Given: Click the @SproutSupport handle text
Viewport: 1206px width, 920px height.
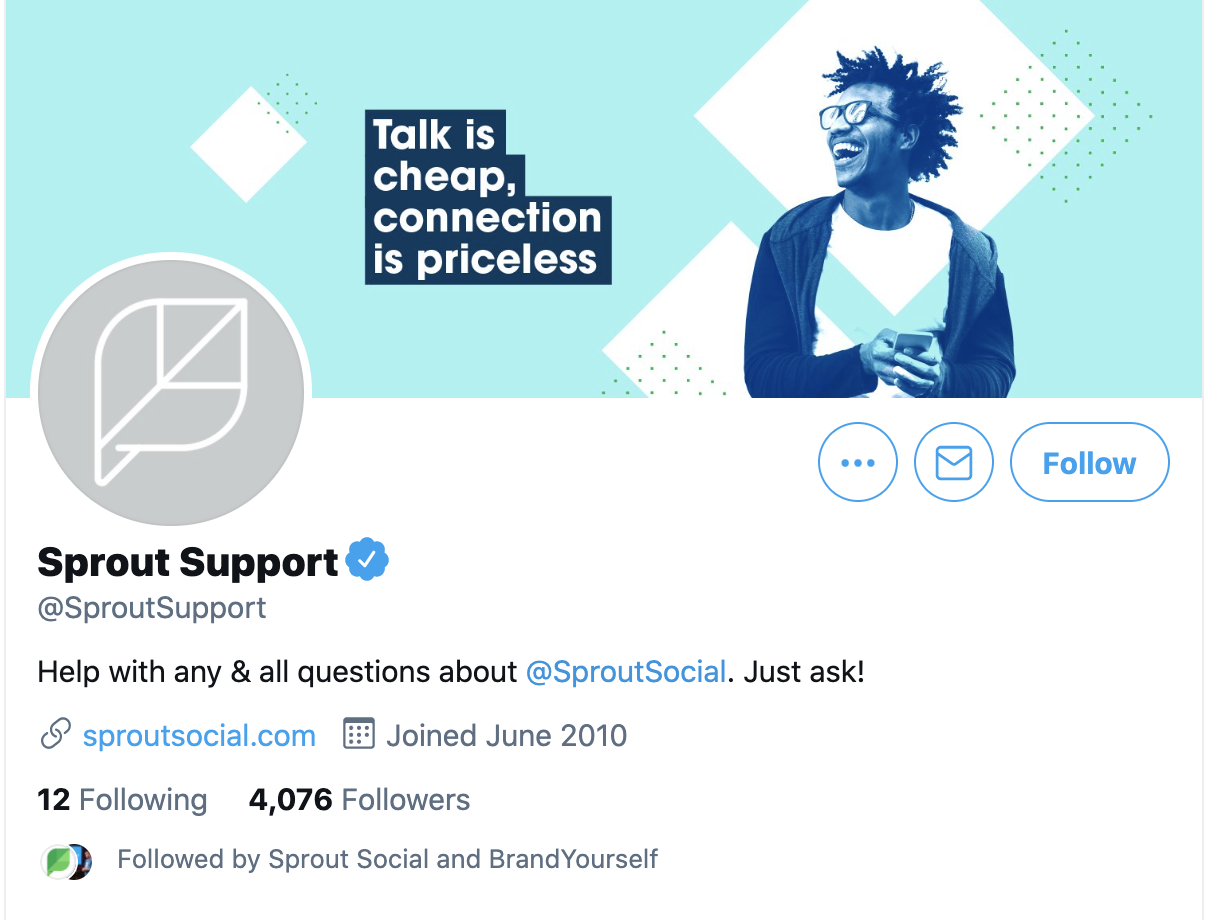Looking at the screenshot, I should point(152,608).
